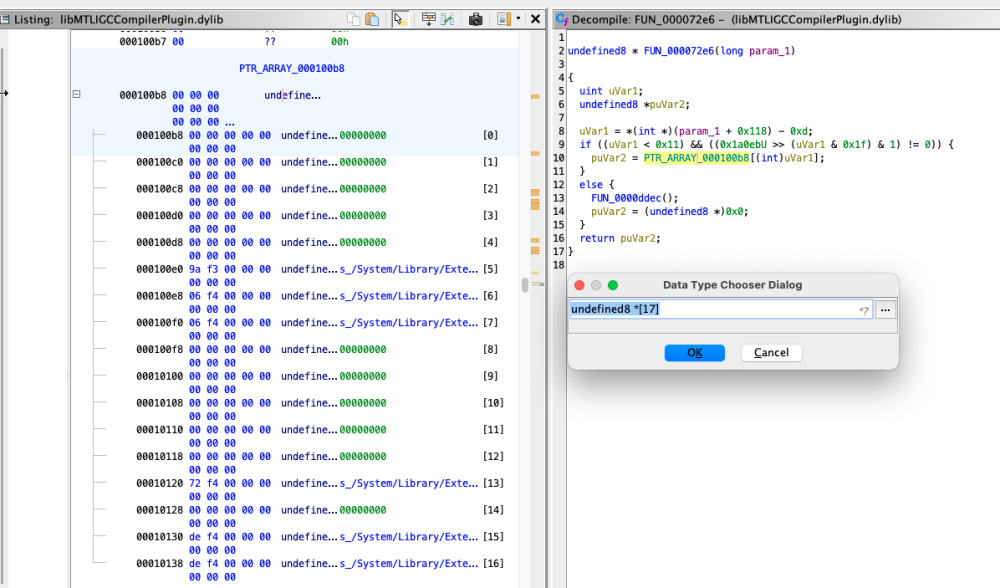Follow string pointer in element [6] row

pyautogui.click(x=408, y=296)
